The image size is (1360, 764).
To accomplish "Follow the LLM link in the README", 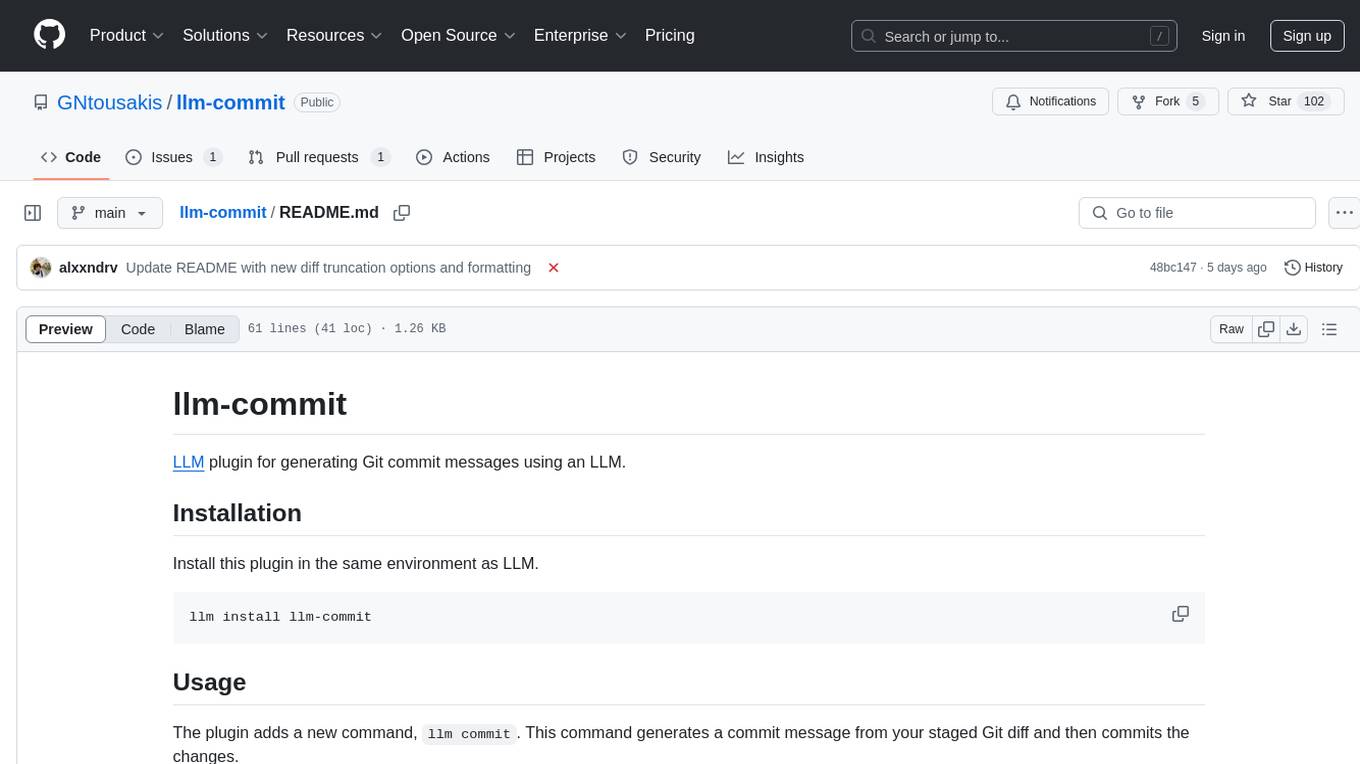I will [189, 462].
